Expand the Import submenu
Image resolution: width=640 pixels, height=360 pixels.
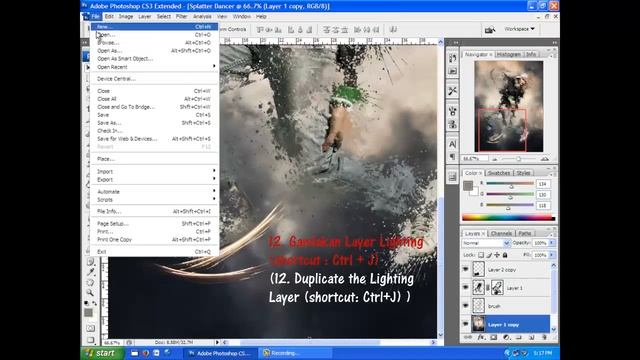(155, 171)
